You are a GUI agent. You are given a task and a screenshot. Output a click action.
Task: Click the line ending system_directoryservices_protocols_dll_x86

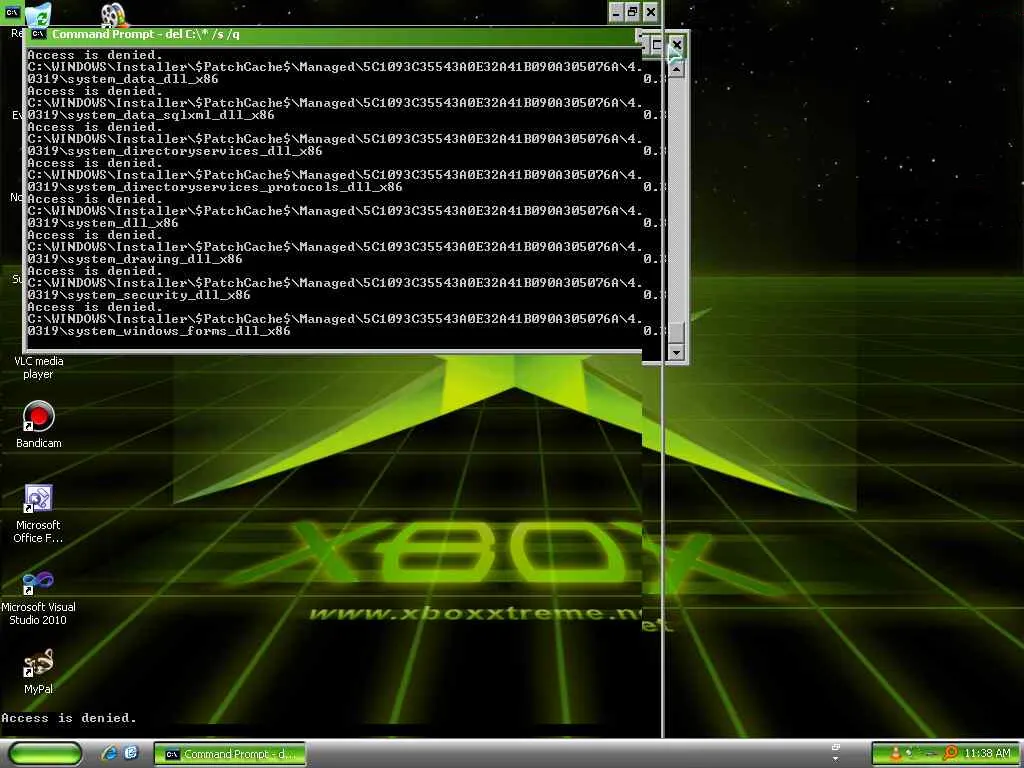point(215,187)
